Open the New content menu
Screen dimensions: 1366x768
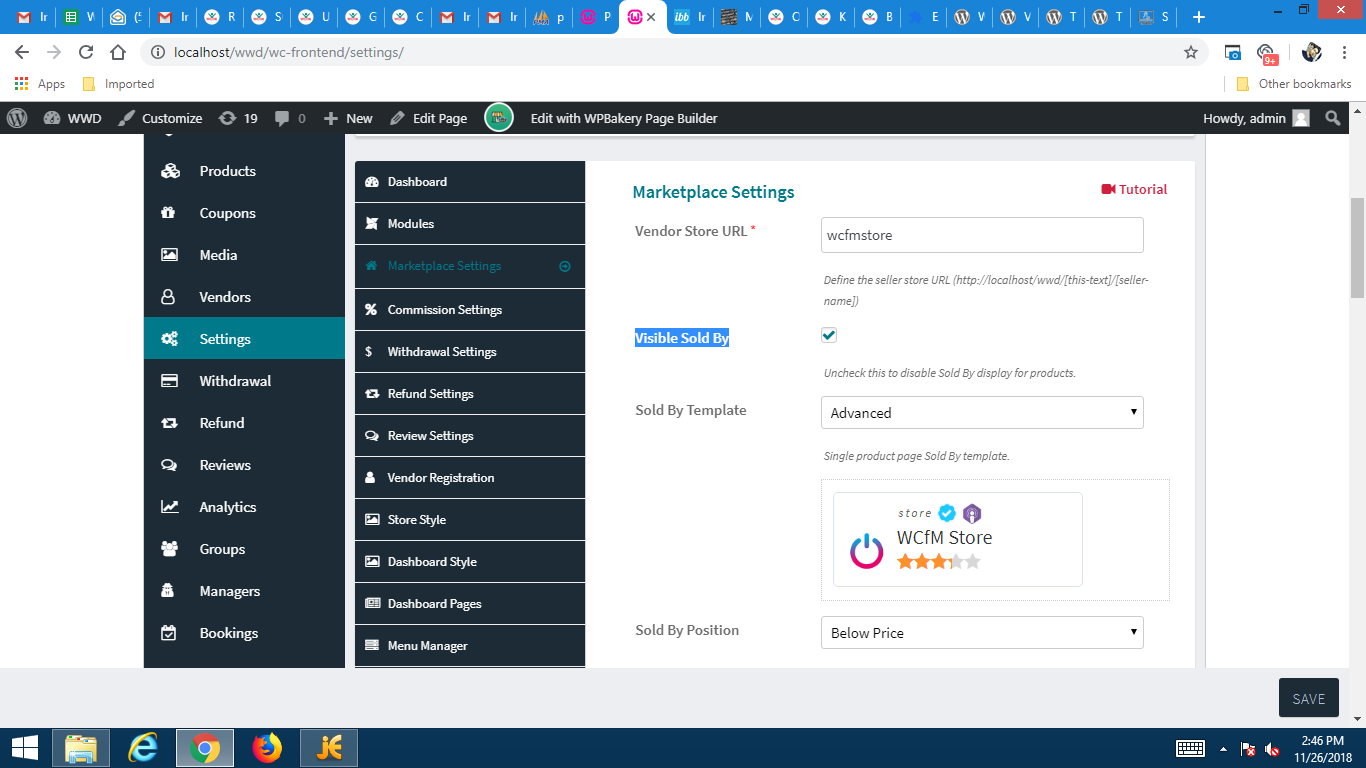pos(348,118)
